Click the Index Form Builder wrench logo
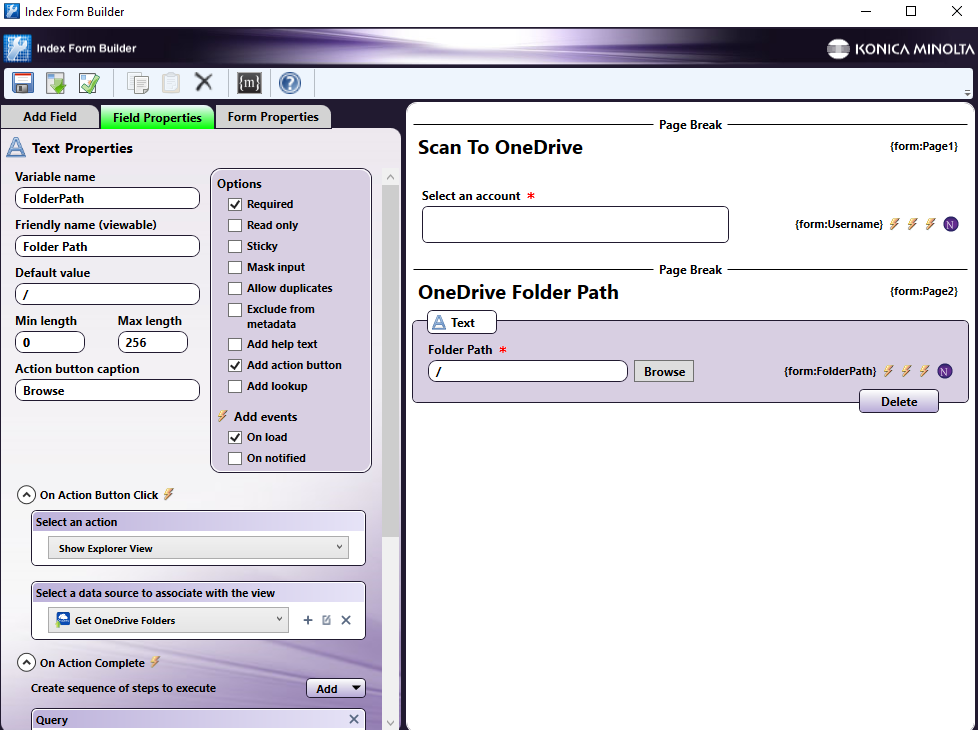The height and width of the screenshot is (730, 978). 17,48
